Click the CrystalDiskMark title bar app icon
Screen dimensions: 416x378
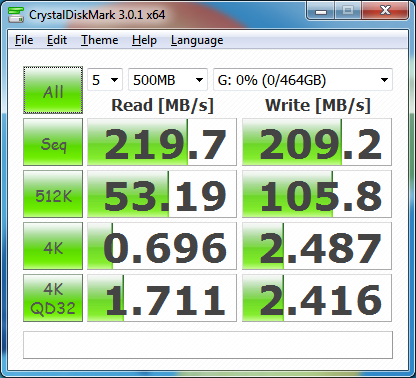tap(16, 14)
